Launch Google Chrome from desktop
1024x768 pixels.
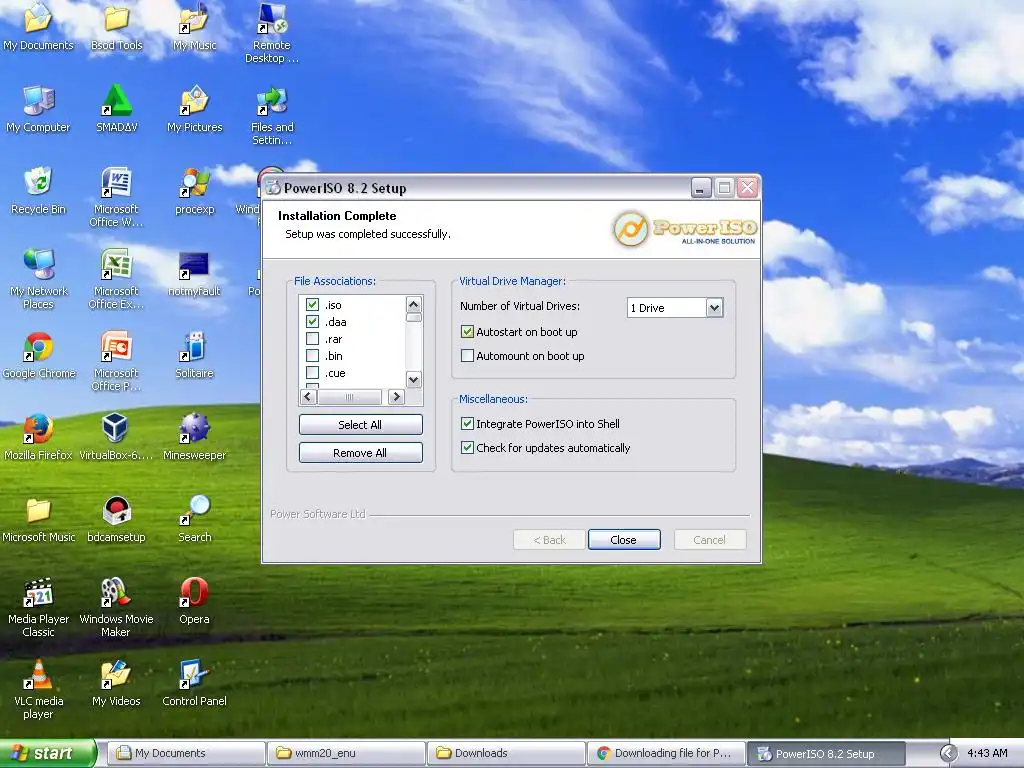38,355
